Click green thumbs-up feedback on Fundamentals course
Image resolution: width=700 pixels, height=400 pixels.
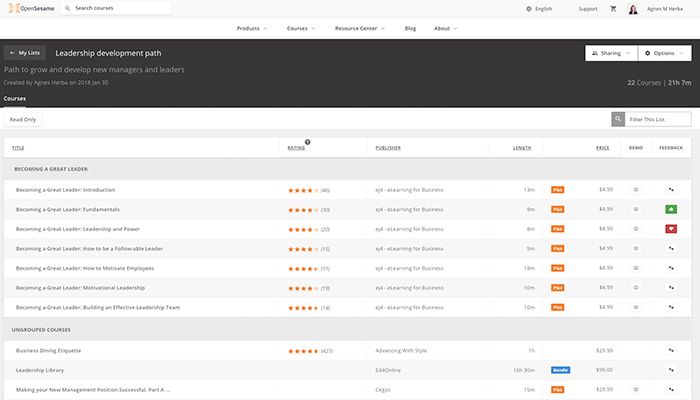(671, 209)
